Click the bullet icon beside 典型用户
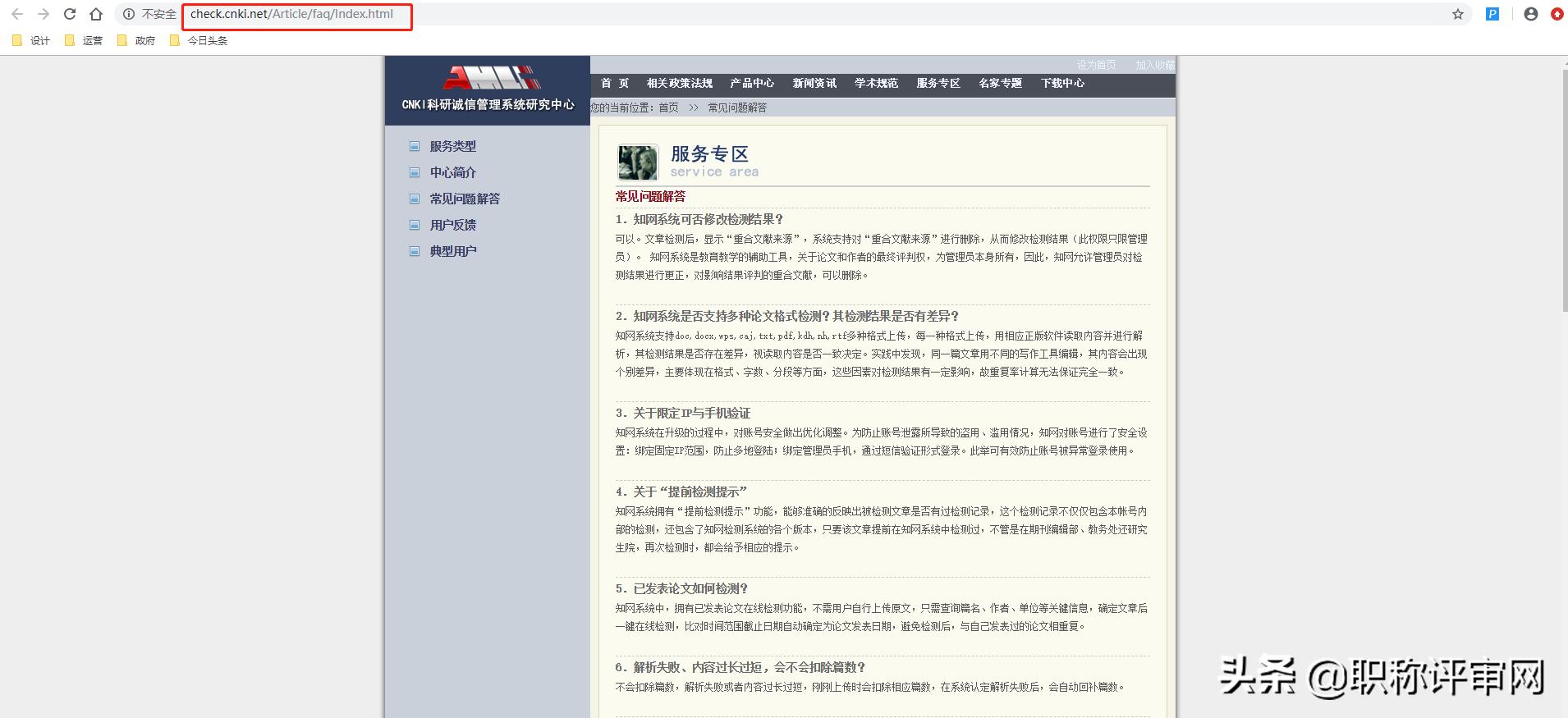The width and height of the screenshot is (1568, 718). point(415,251)
